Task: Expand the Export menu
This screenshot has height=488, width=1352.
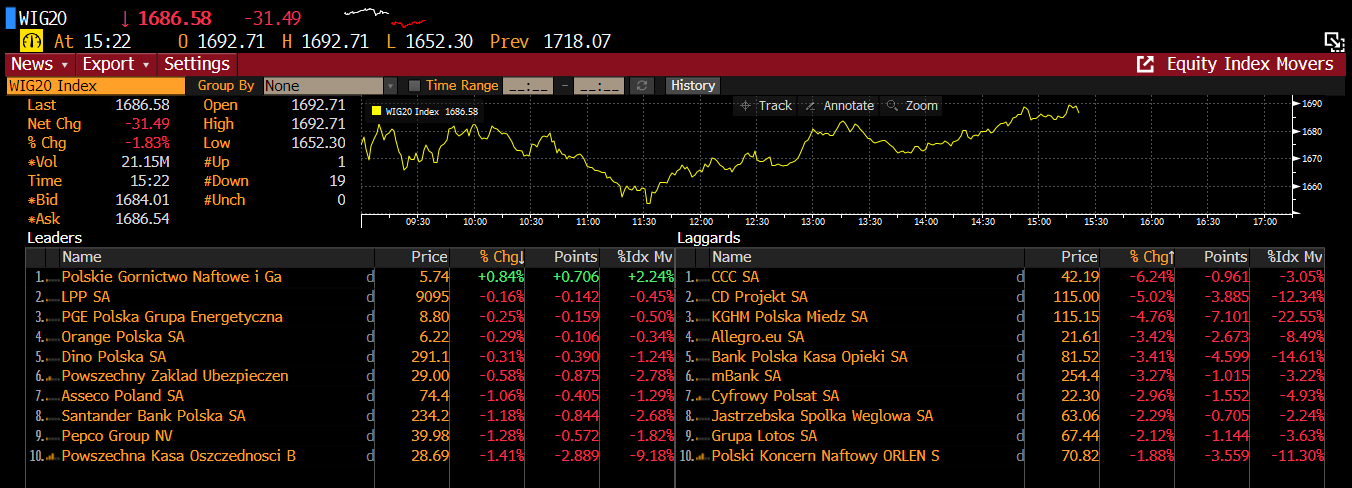Action: click(x=115, y=64)
